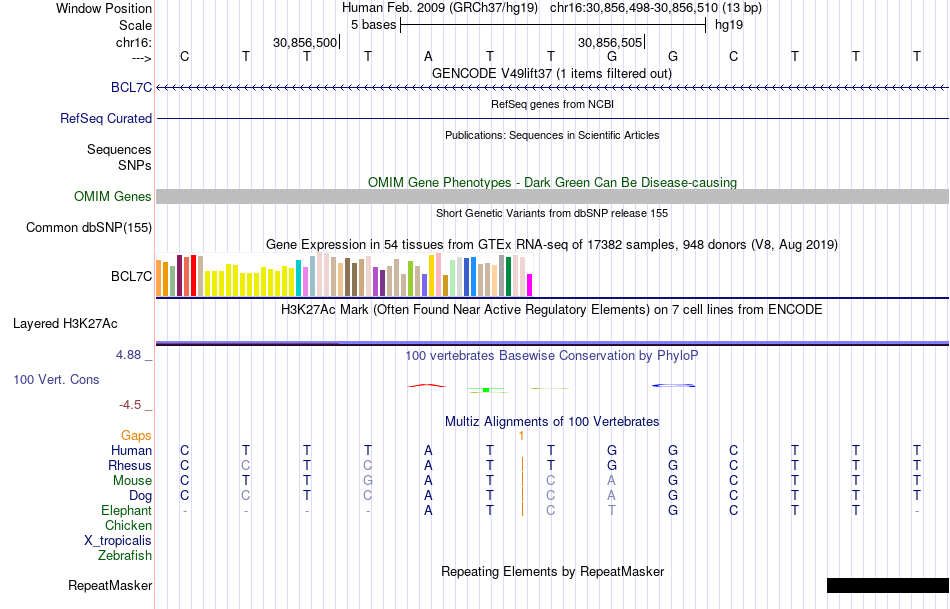Click the Rhesus species label
The image size is (950, 609).
130,465
